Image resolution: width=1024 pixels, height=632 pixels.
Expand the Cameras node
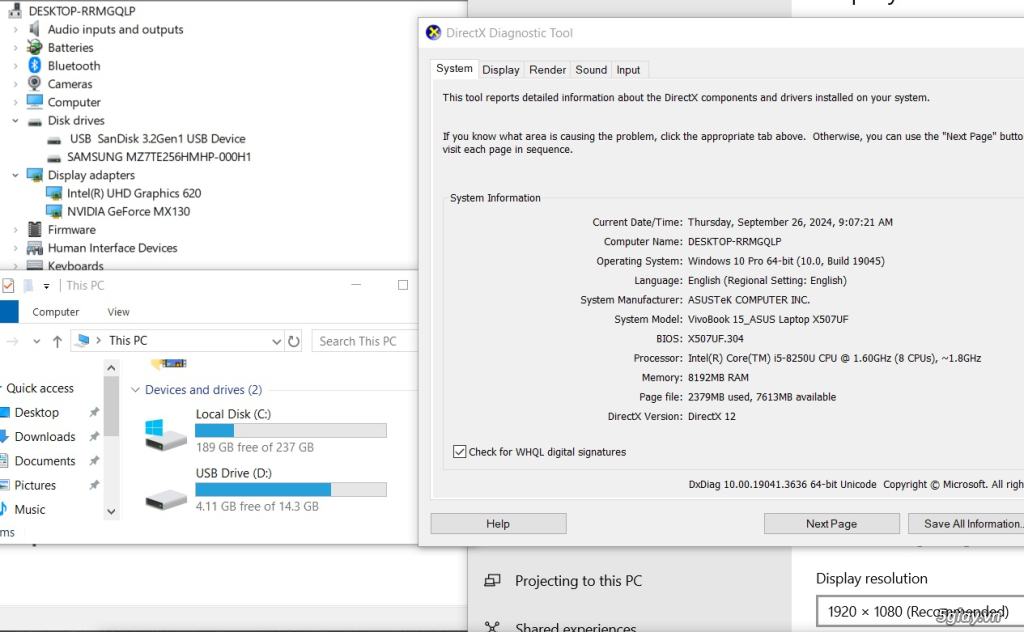point(16,84)
